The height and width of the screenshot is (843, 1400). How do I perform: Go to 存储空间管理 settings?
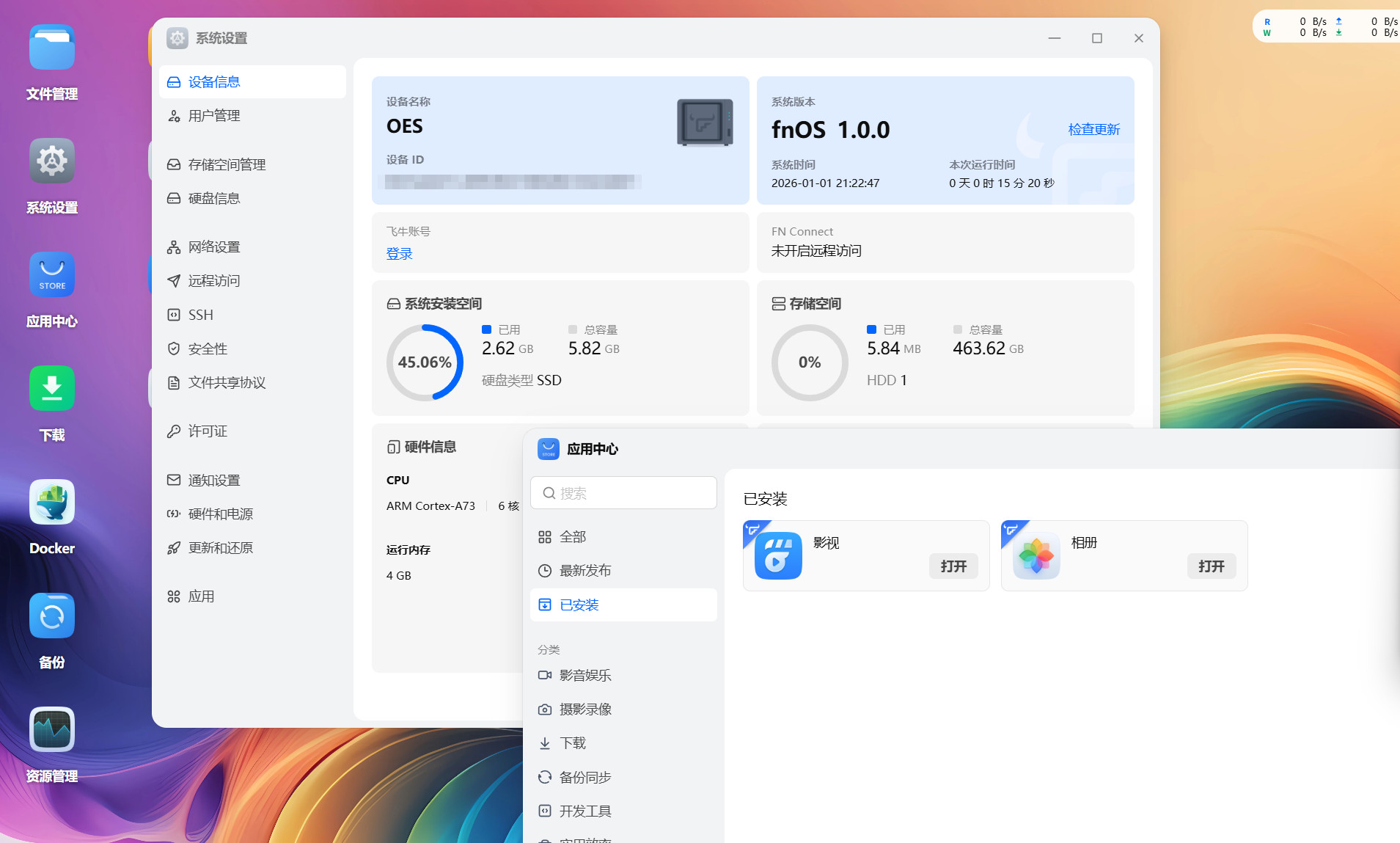(x=227, y=164)
